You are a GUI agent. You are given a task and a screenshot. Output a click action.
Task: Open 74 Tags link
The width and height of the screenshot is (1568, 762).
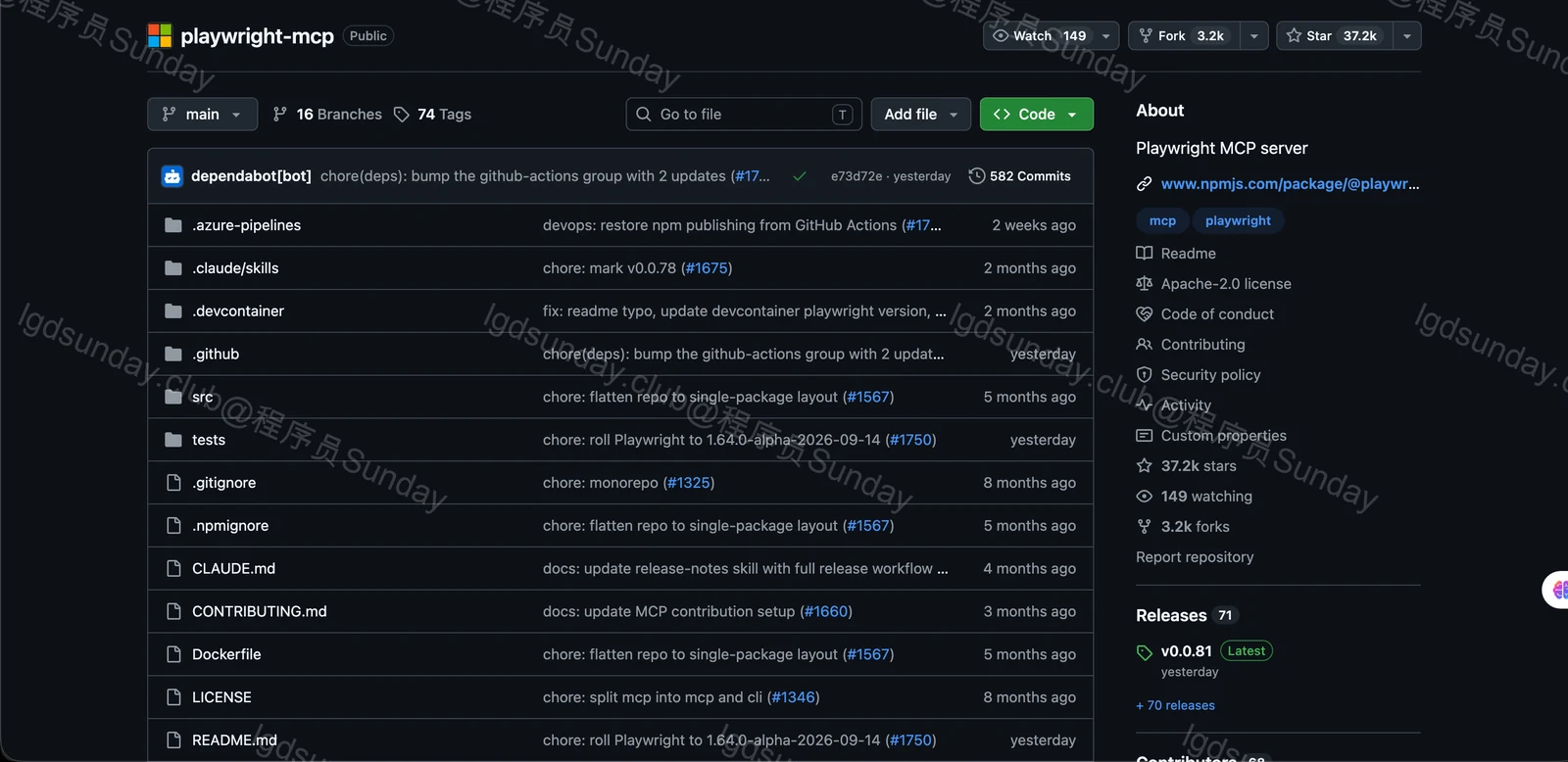pos(432,115)
